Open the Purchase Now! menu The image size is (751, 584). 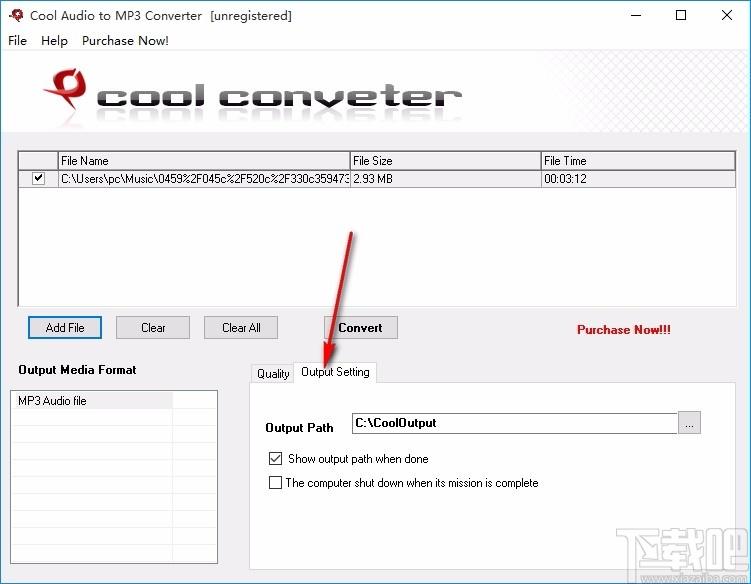[125, 41]
